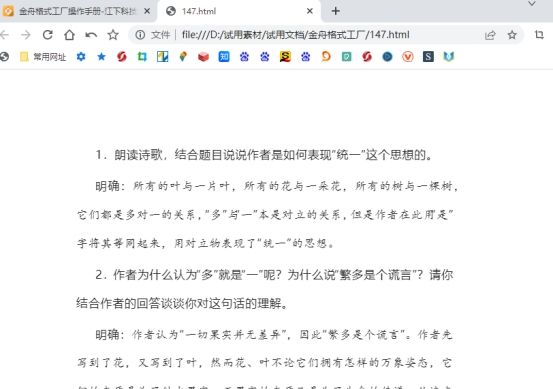Open the 常用网址 bookmarks folder

coord(43,57)
